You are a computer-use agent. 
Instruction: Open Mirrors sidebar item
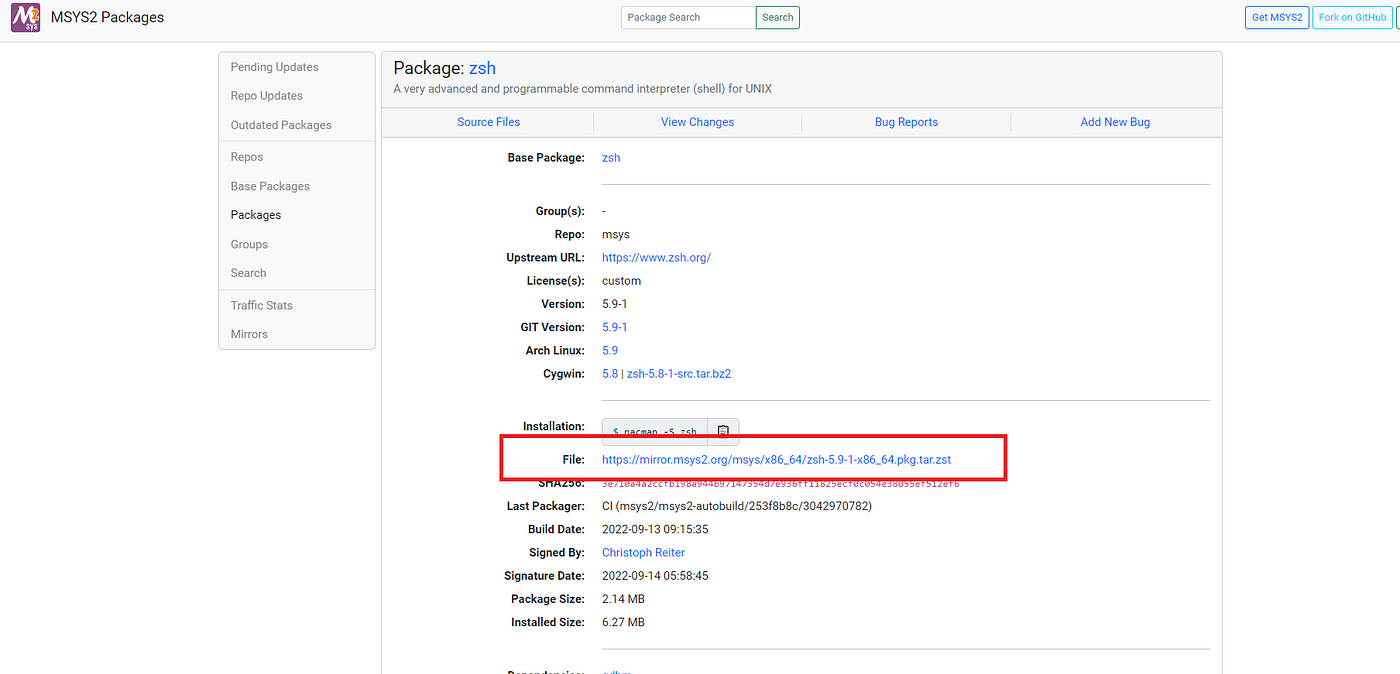click(249, 334)
